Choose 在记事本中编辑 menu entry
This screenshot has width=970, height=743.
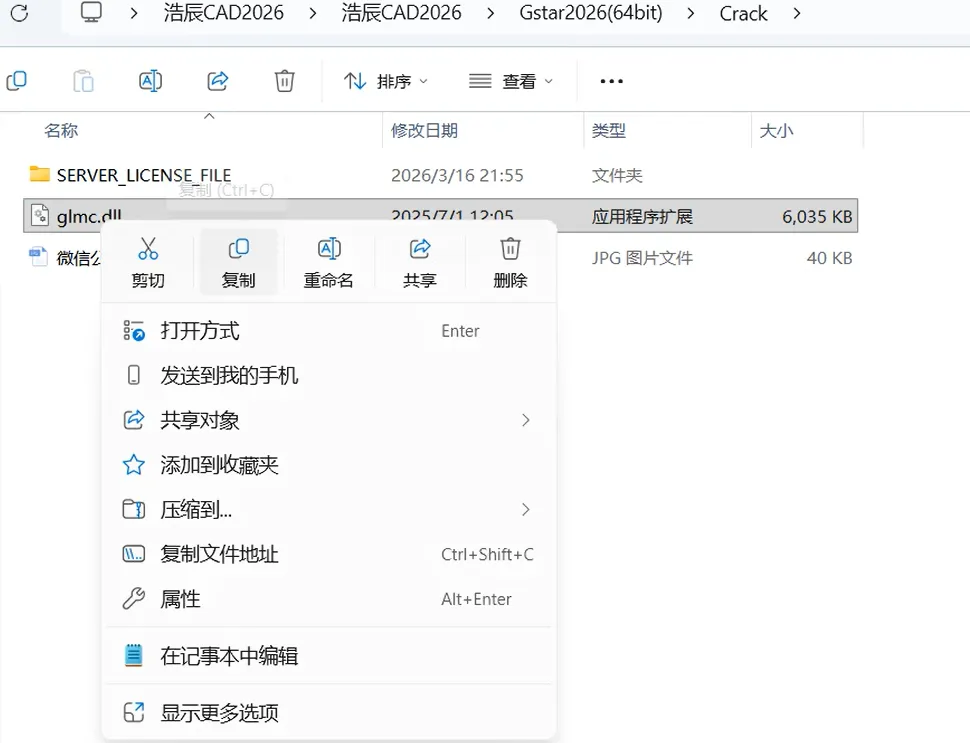coord(328,655)
